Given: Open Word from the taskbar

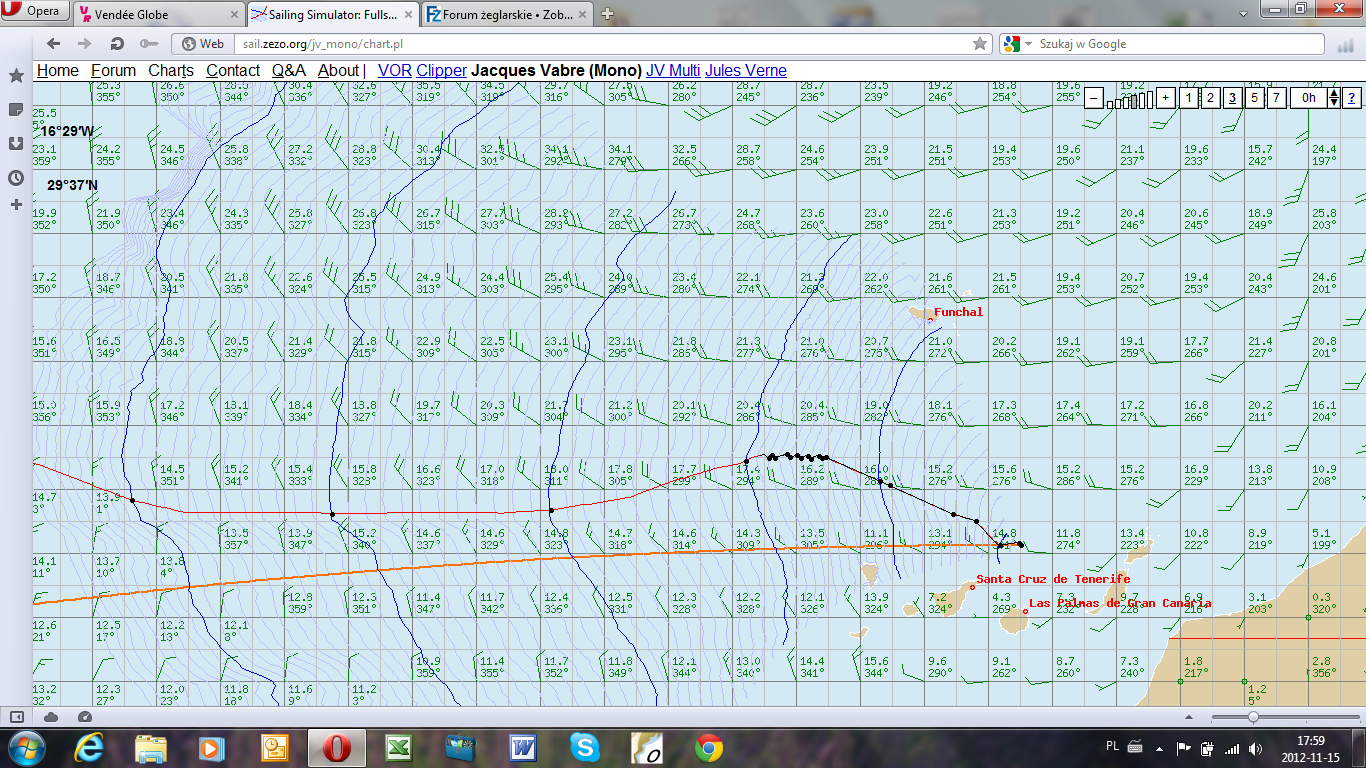Looking at the screenshot, I should [523, 748].
